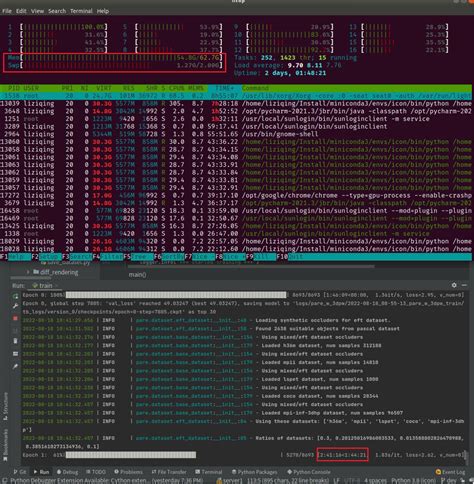Open the Debug tool window tab
Viewport: 474px width, 484px height.
coord(67,472)
